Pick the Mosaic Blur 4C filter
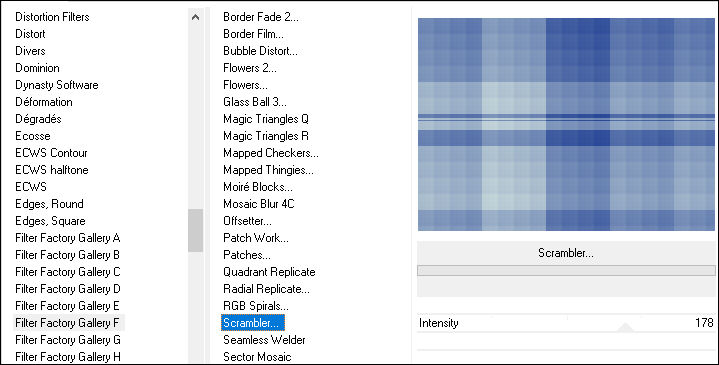This screenshot has height=365, width=719. [x=259, y=204]
